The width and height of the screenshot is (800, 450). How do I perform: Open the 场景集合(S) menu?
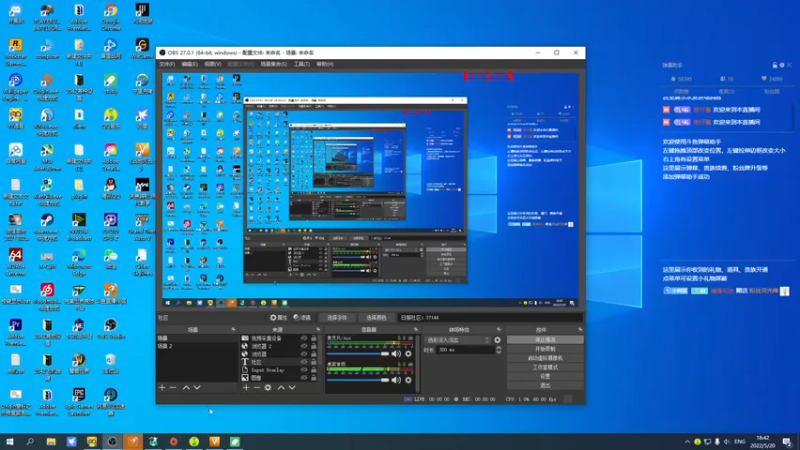click(274, 64)
